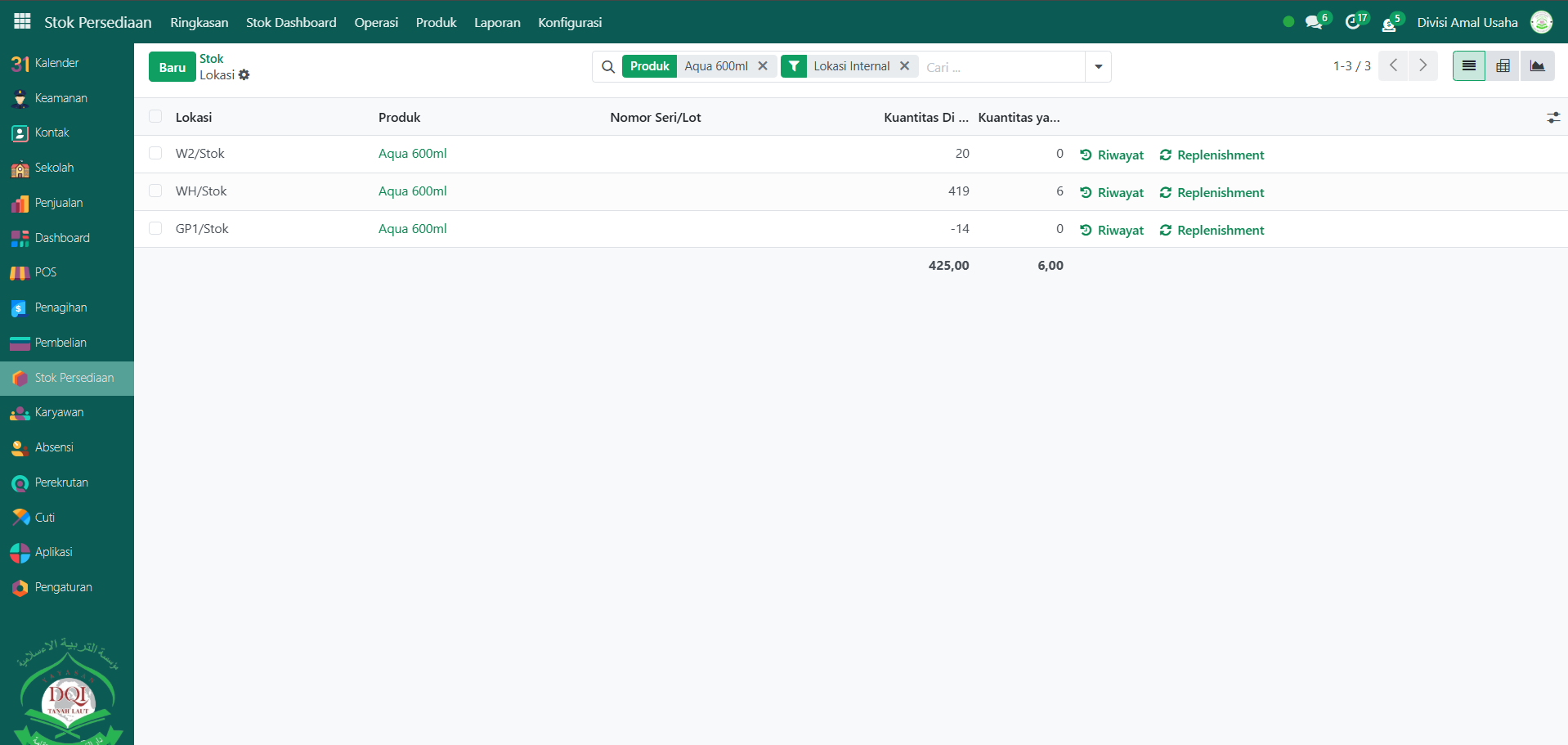
Task: Switch to the pivot table view
Action: (x=1503, y=66)
